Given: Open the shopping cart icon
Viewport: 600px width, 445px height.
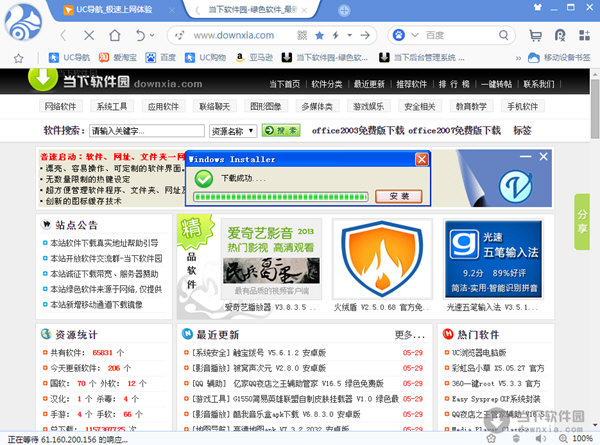Looking at the screenshot, I should pyautogui.click(x=535, y=35).
